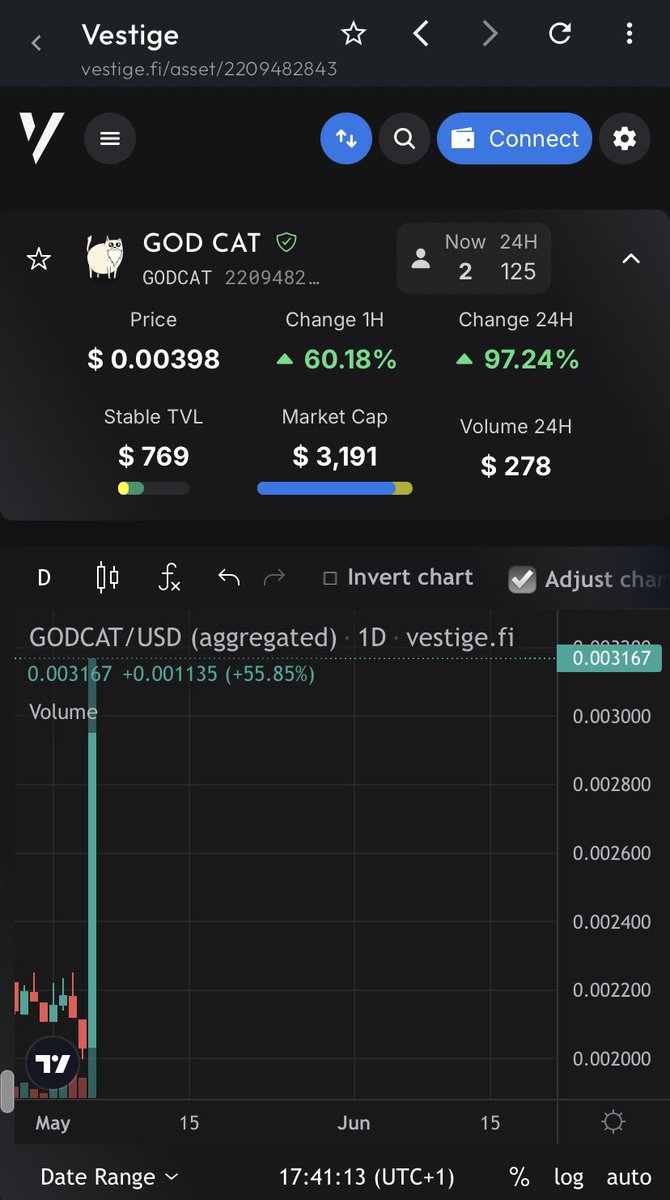Open browser three-dot overflow menu
This screenshot has width=670, height=1200.
point(629,34)
